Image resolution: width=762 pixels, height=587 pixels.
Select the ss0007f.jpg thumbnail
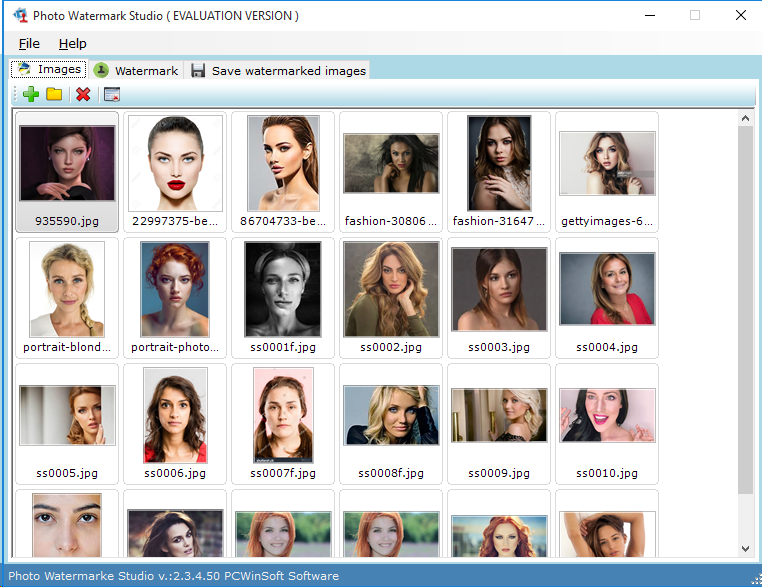point(283,424)
